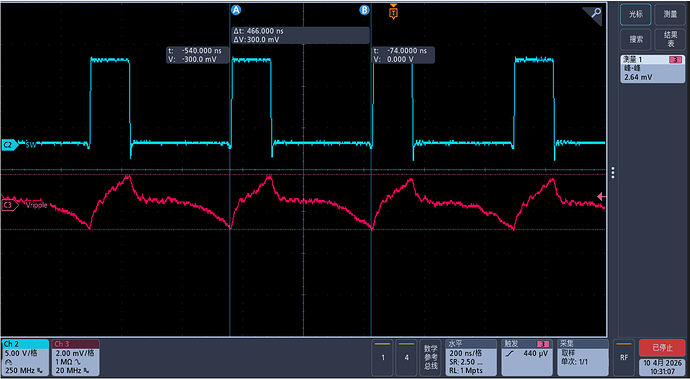
Task: Select cursor A handle at top
Action: click(236, 11)
